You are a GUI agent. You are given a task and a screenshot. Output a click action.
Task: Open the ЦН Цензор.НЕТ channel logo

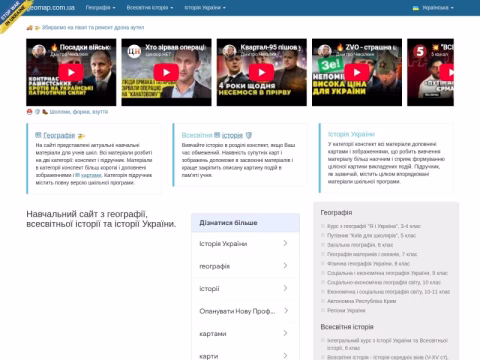click(x=134, y=51)
